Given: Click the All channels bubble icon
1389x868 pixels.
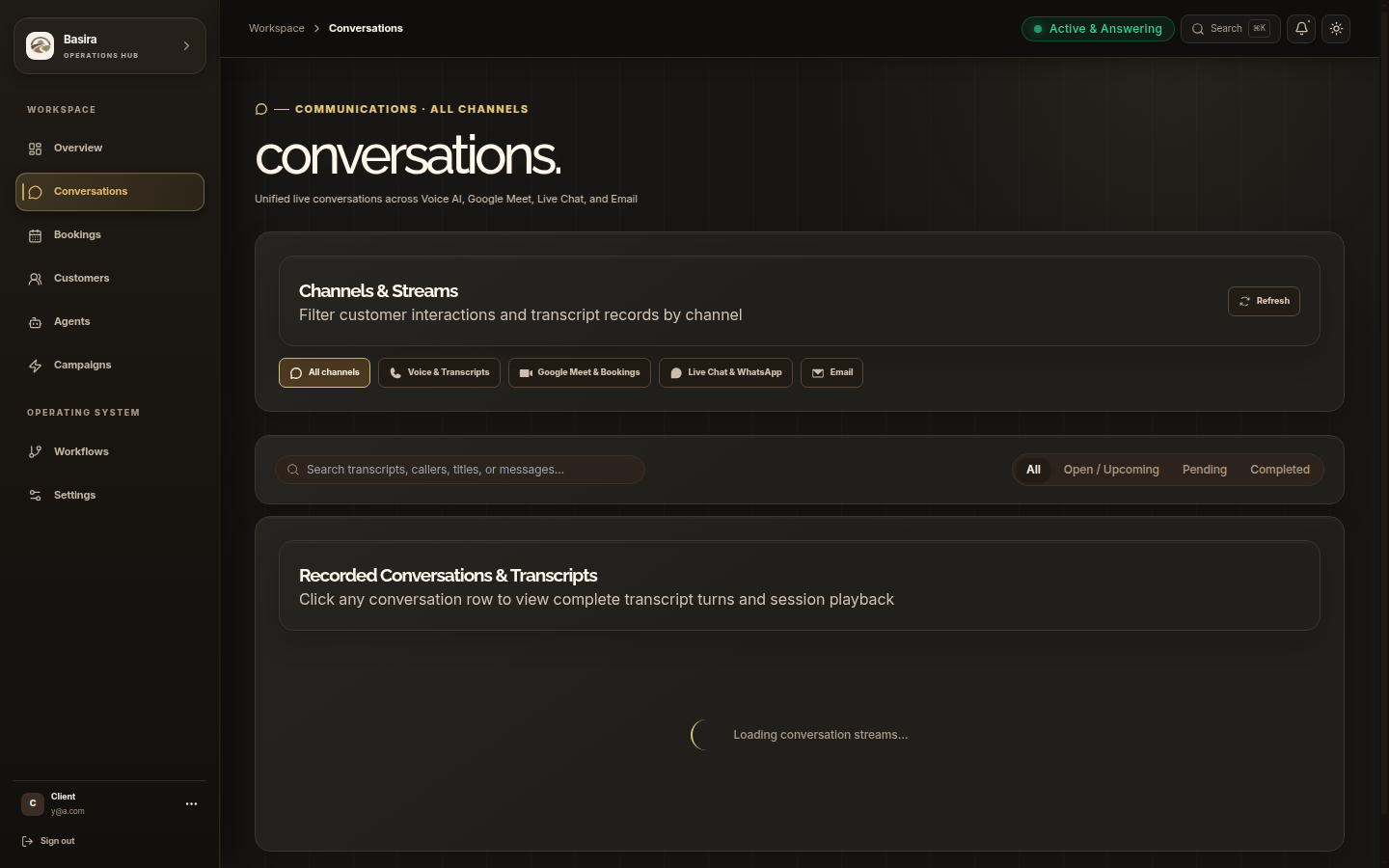Looking at the screenshot, I should (296, 373).
